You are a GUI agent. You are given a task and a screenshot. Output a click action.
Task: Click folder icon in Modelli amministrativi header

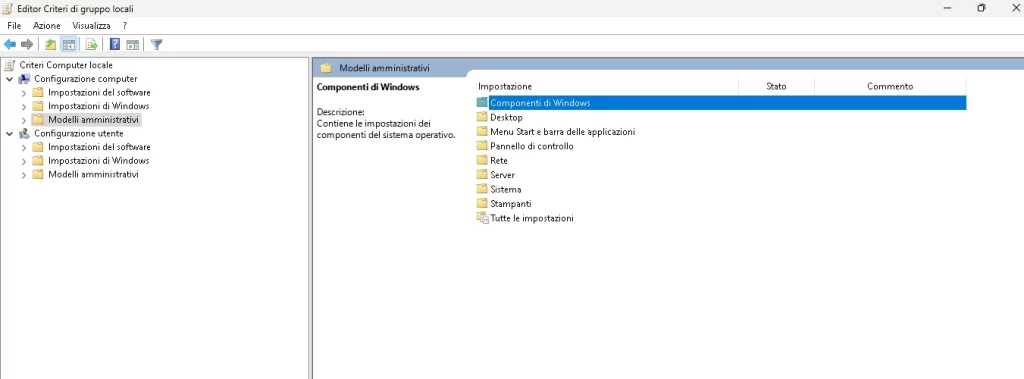click(x=327, y=68)
